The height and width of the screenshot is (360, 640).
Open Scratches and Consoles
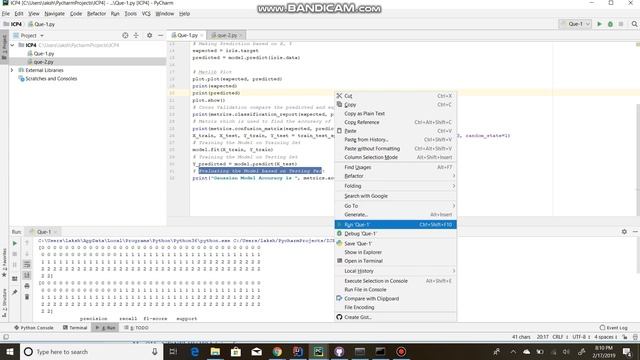(51, 79)
